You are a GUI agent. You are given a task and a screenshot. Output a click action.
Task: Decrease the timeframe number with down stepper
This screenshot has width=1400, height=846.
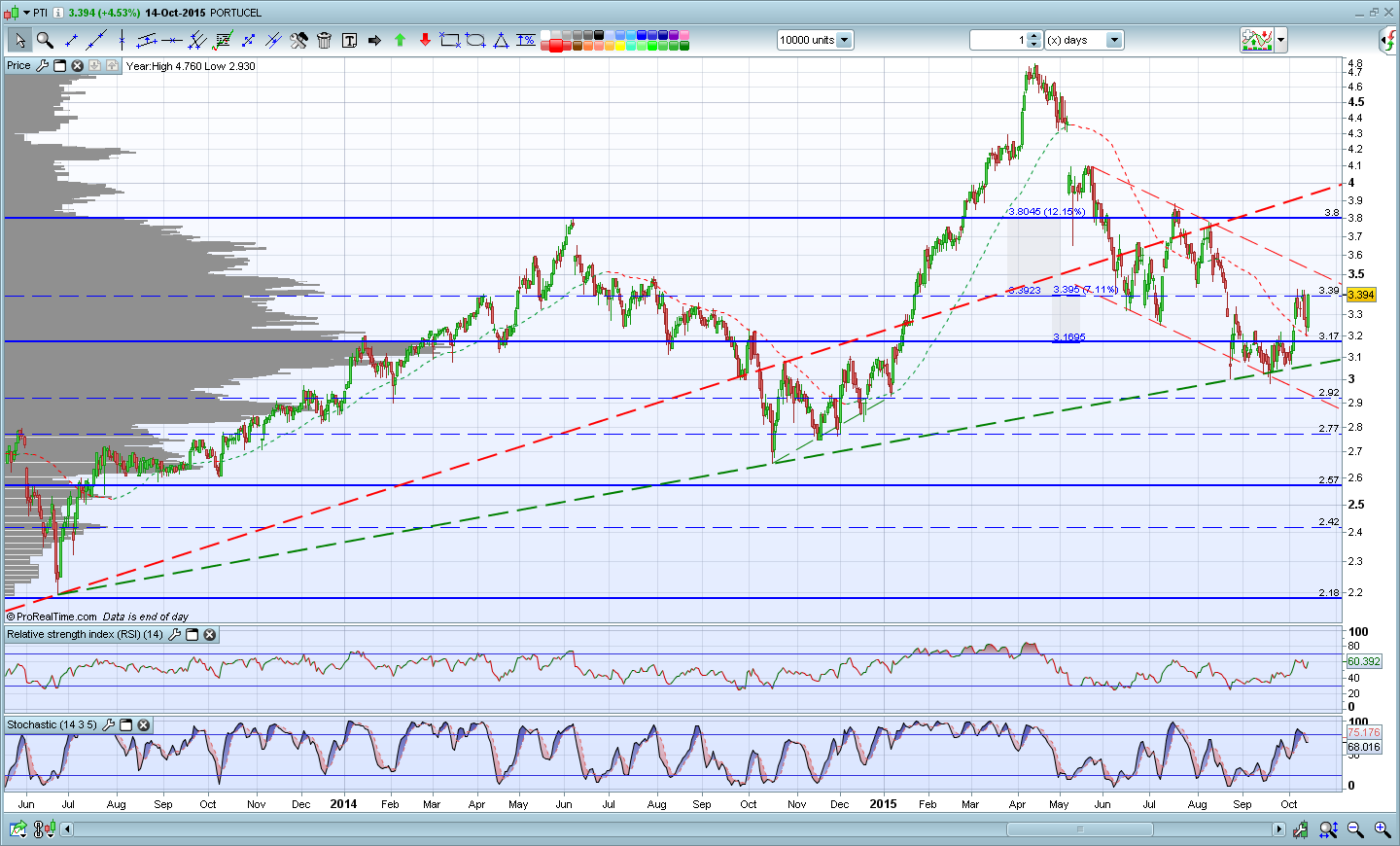tap(1034, 45)
